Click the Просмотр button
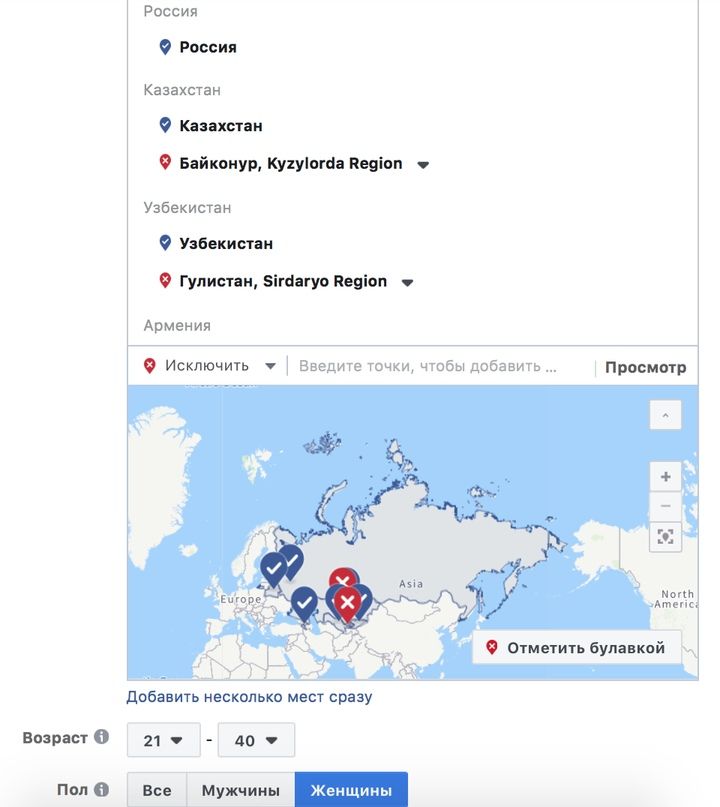The width and height of the screenshot is (720, 807). click(x=645, y=367)
